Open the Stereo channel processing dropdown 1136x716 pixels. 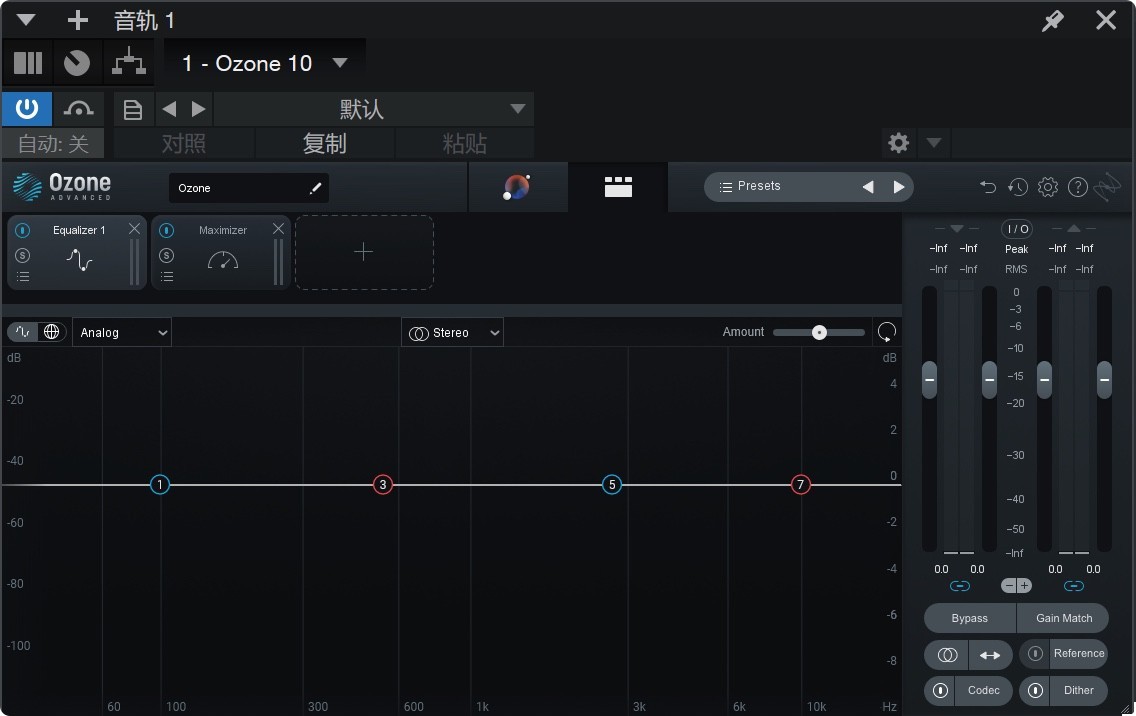point(452,331)
